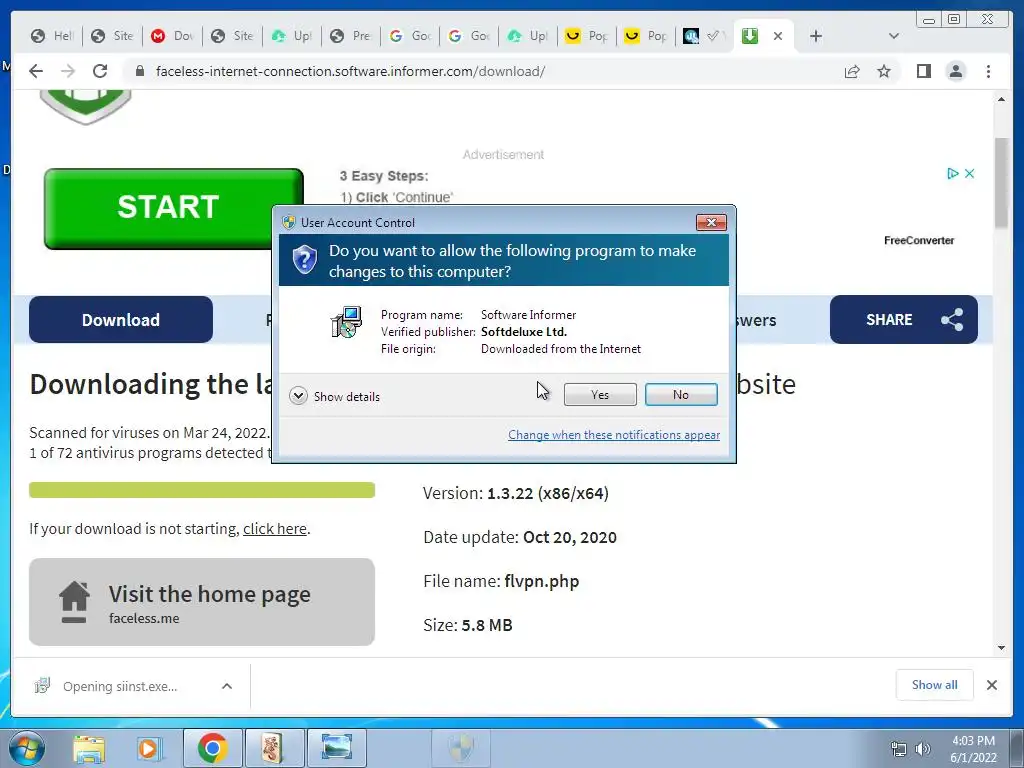Image resolution: width=1024 pixels, height=768 pixels.
Task: Switch to the first 'Pop' tab
Action: pyautogui.click(x=587, y=36)
